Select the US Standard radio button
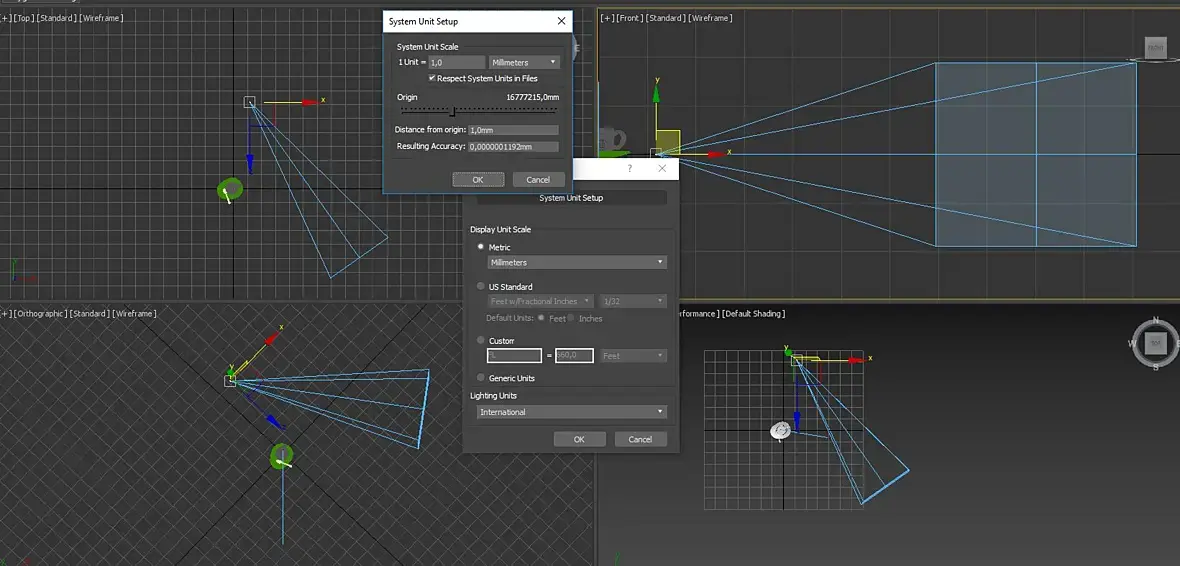 point(481,286)
